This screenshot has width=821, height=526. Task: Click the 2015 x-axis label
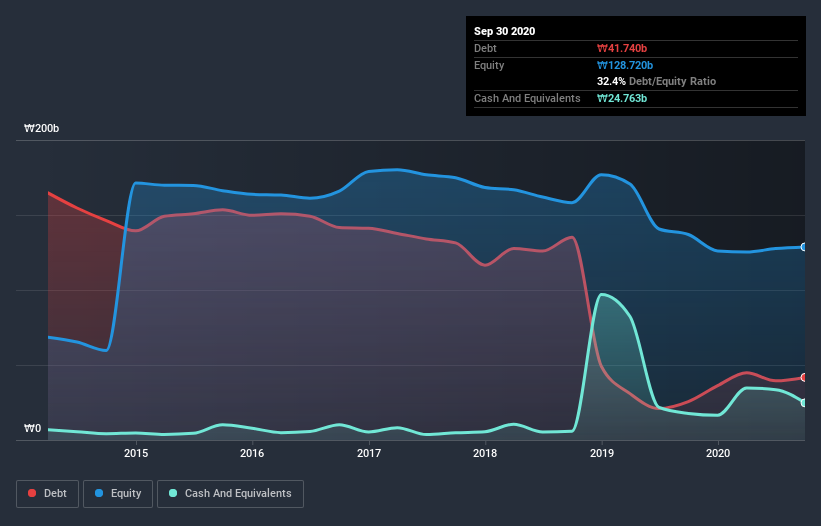(136, 453)
